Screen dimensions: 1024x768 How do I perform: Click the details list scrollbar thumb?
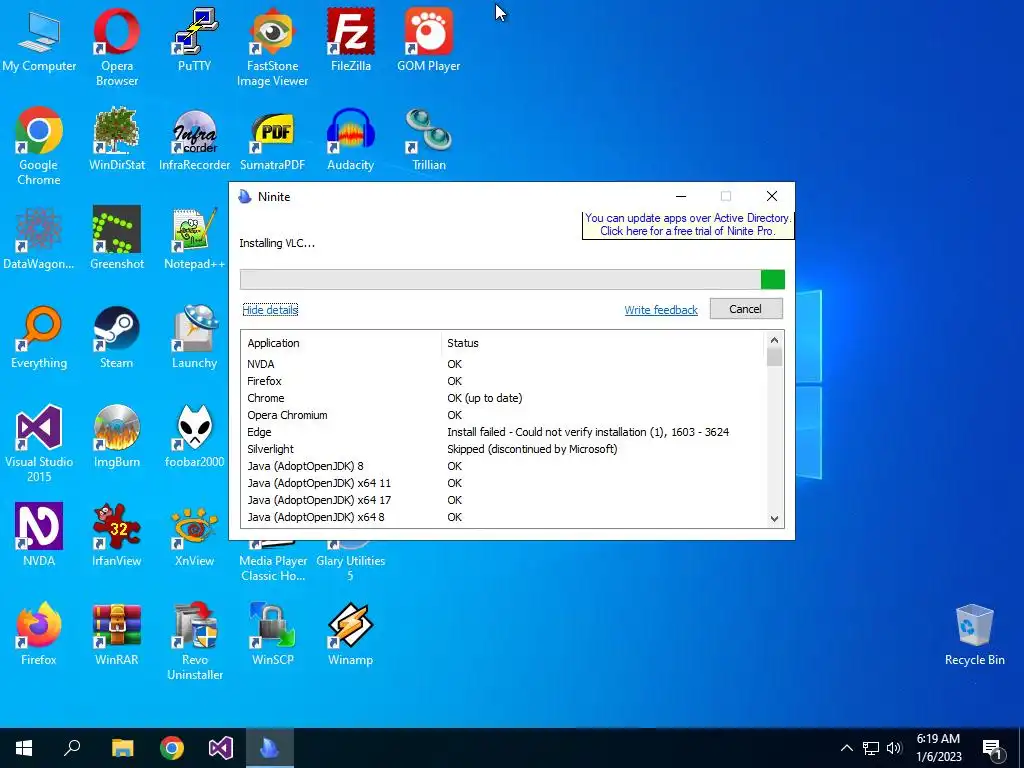pos(774,357)
